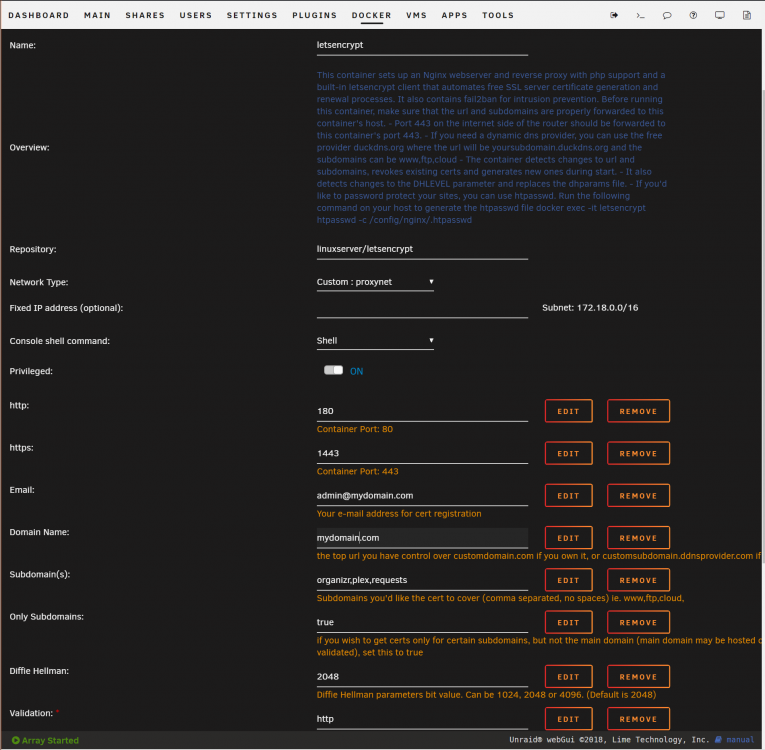Open the log document icon
Viewport: 765px width, 750px height.
(746, 15)
